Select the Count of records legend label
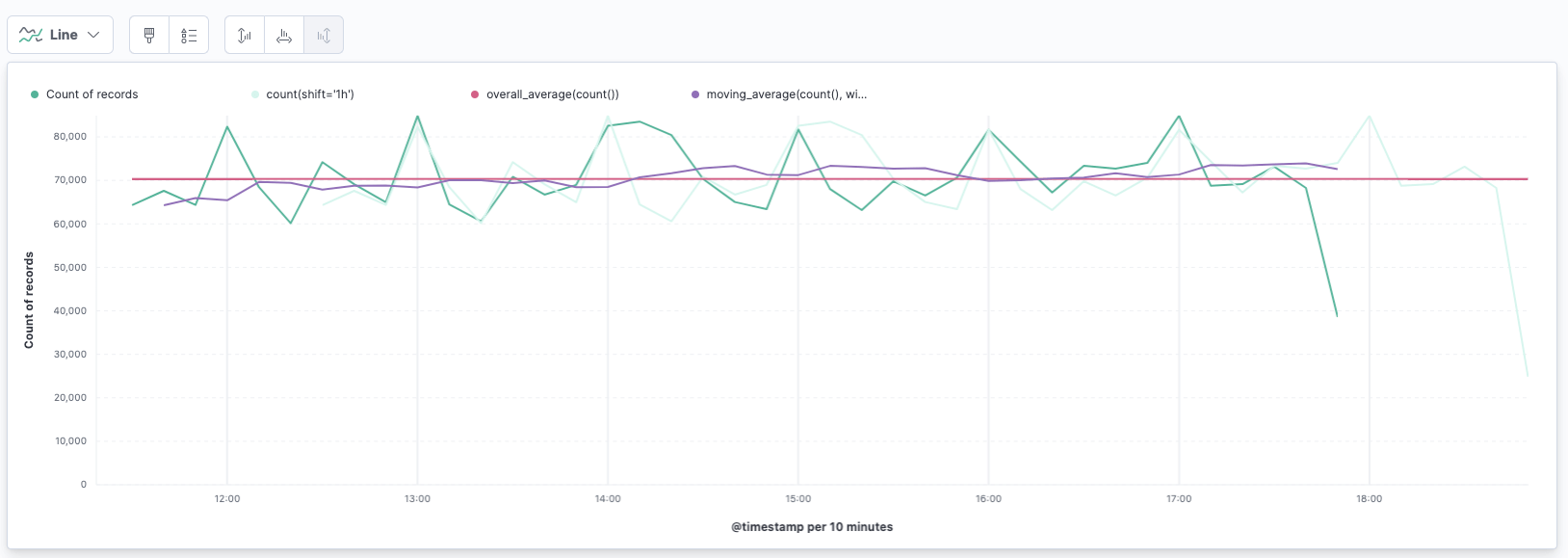Screen dimensions: 1568x558 pyautogui.click(x=91, y=94)
